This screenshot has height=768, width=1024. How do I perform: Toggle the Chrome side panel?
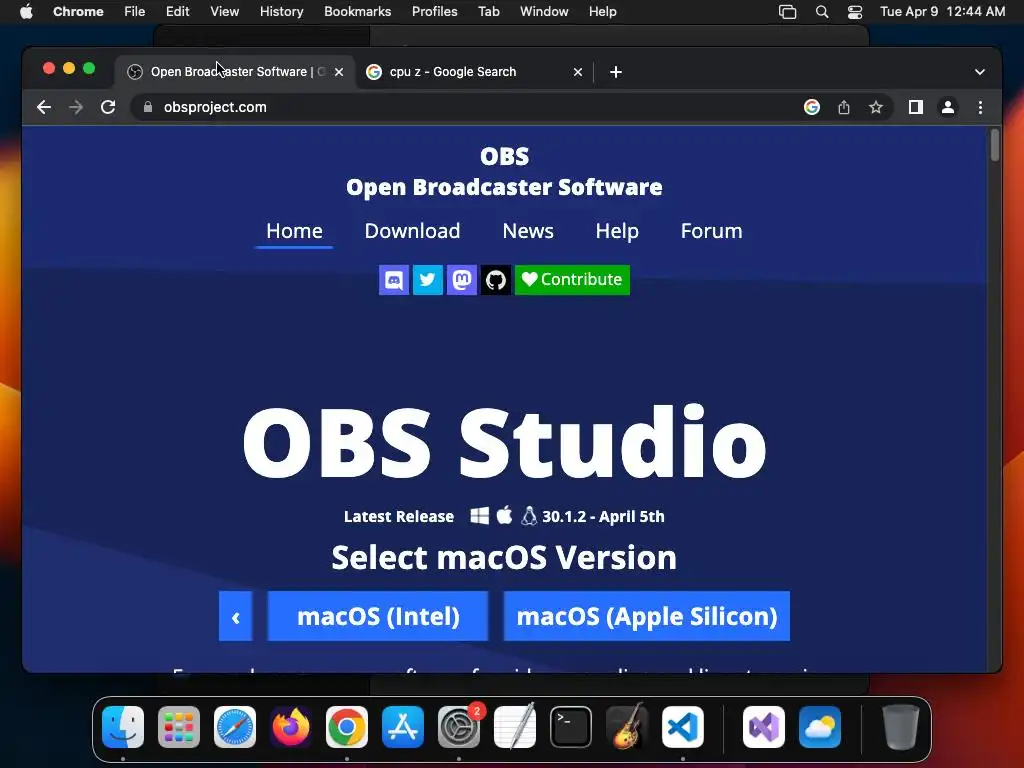click(916, 107)
